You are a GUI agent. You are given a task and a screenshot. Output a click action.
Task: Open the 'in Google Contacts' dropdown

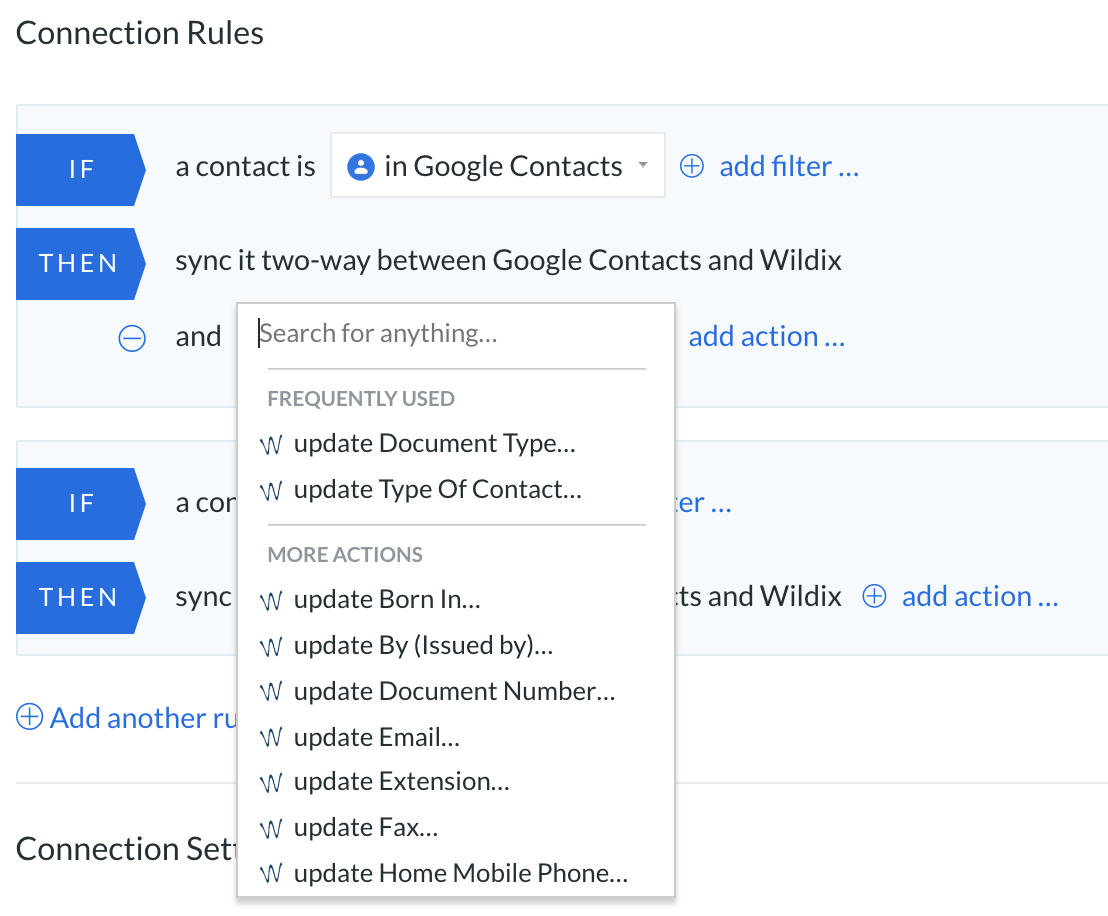(497, 165)
